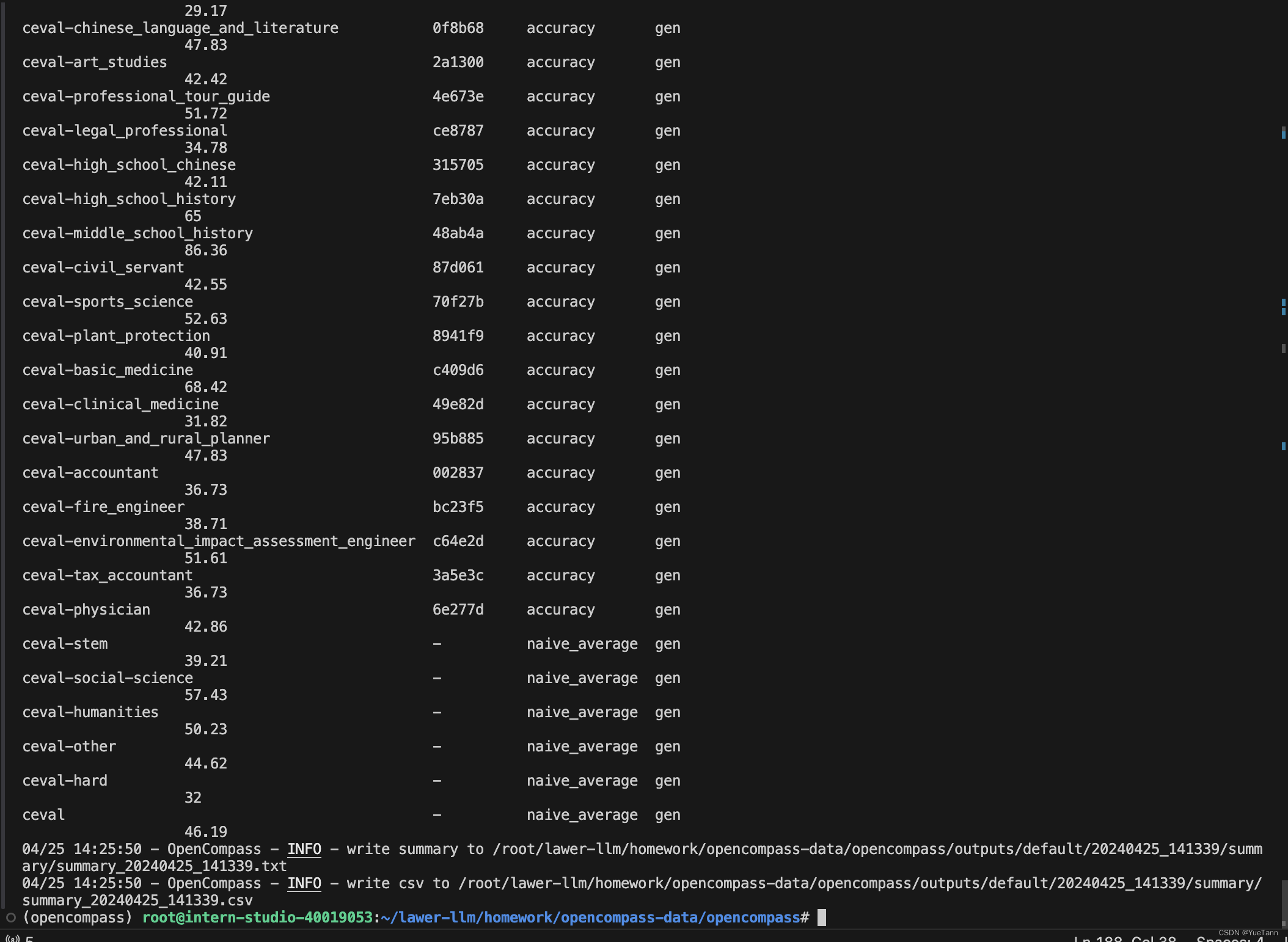Image resolution: width=1288 pixels, height=942 pixels.
Task: Click naive_average in the ceval-stem row
Action: [x=582, y=644]
